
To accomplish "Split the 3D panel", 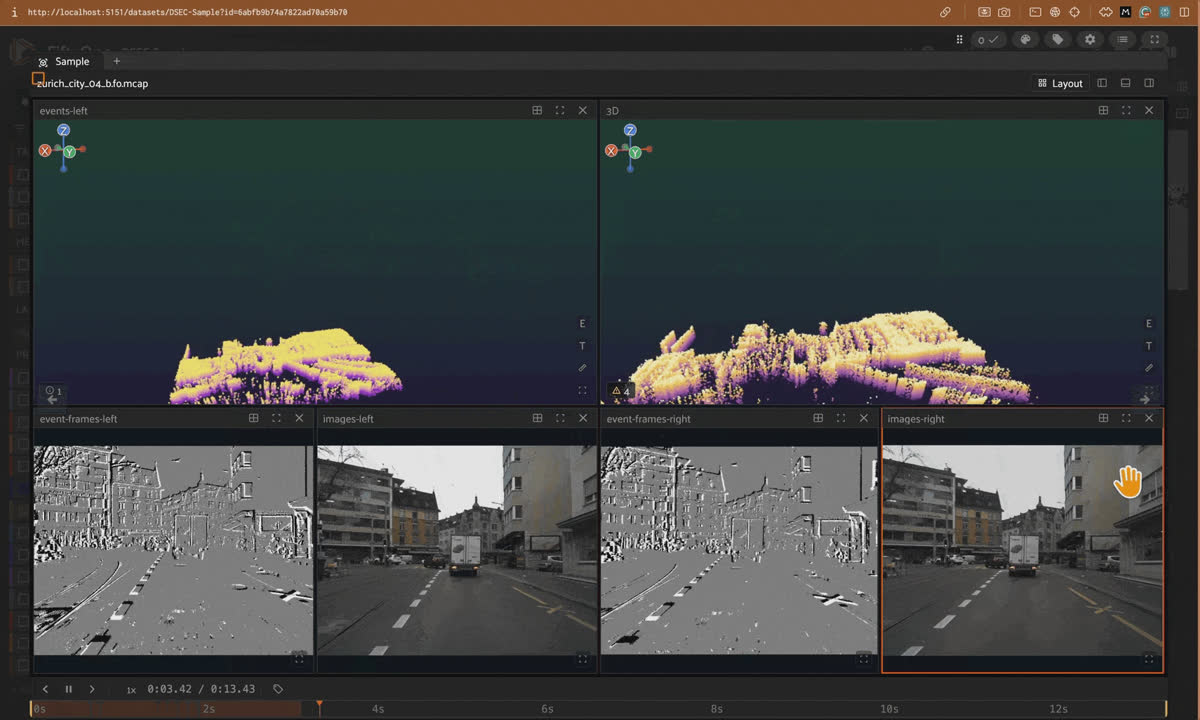I will click(1103, 110).
